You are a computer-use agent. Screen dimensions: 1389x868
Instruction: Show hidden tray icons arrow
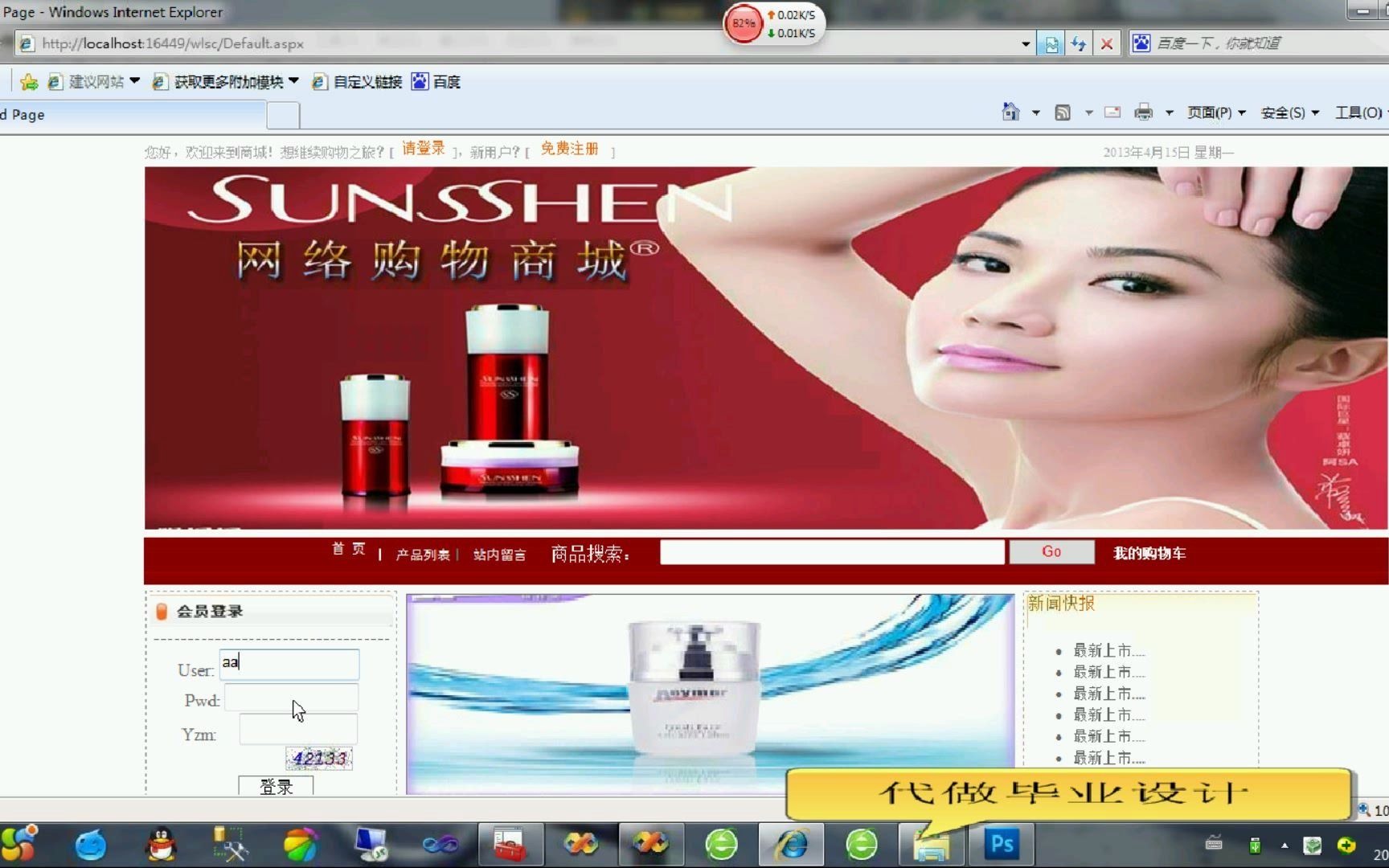click(1285, 845)
